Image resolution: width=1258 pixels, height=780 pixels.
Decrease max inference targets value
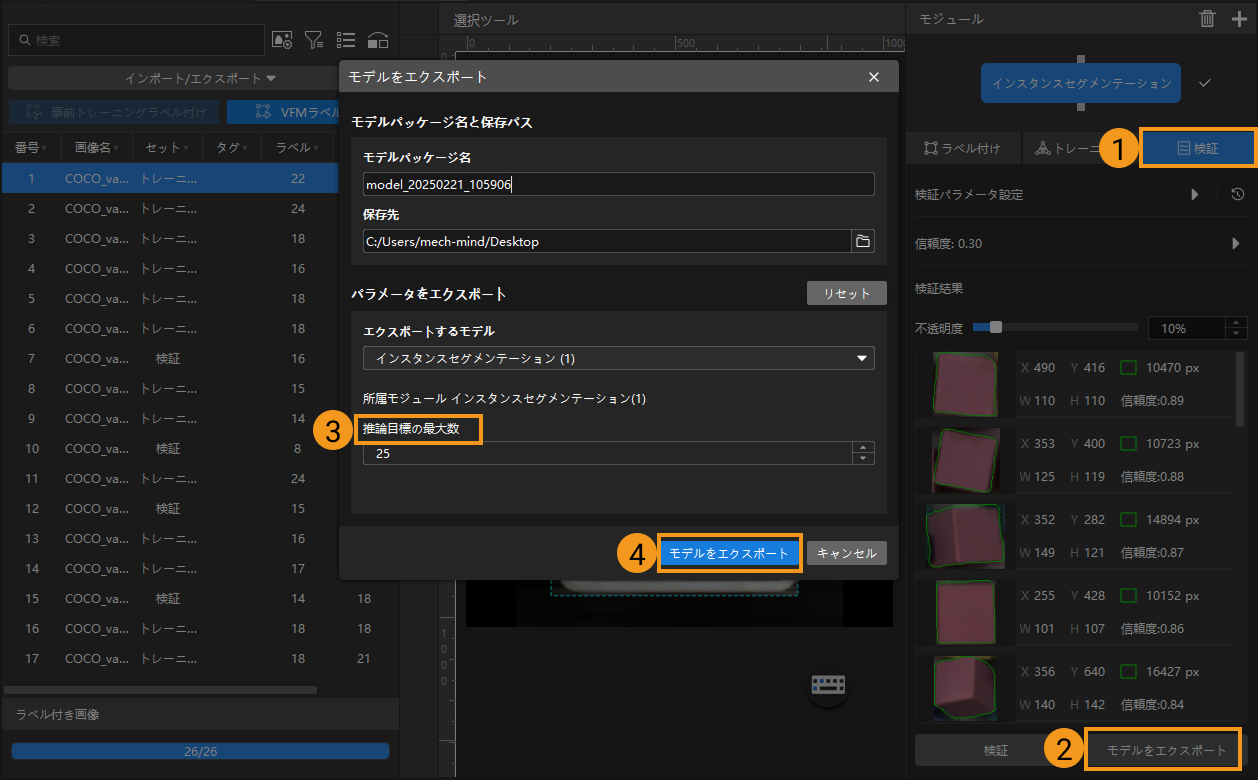click(863, 459)
